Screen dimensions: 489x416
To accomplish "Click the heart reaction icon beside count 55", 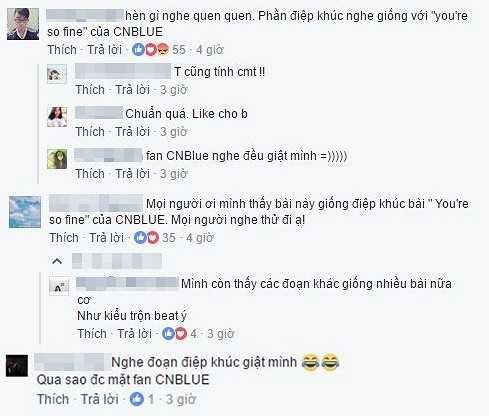I will 150,50.
